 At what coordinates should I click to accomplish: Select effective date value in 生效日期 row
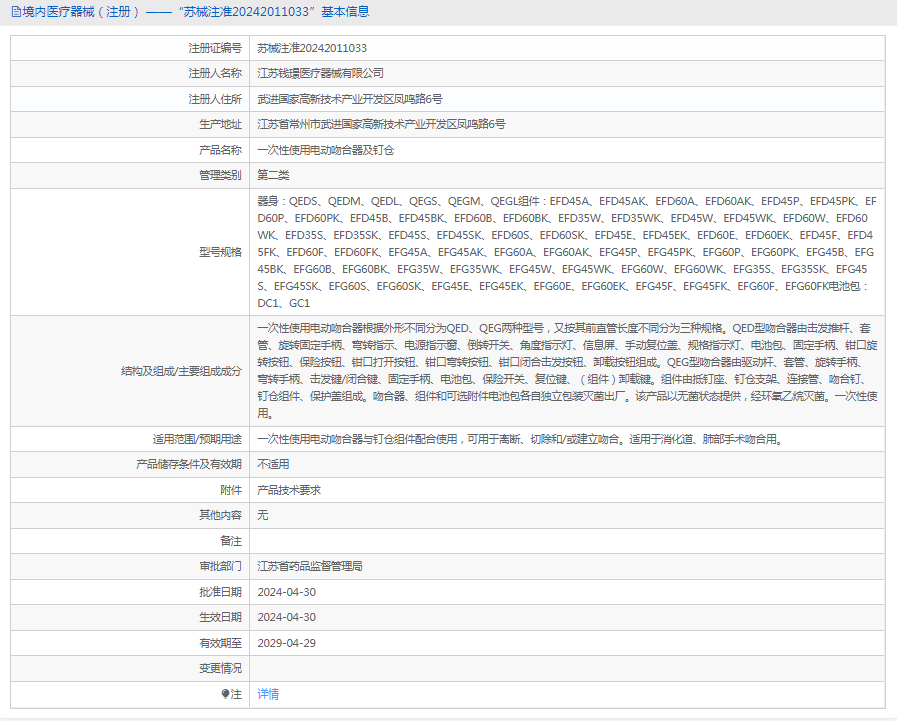tap(287, 617)
